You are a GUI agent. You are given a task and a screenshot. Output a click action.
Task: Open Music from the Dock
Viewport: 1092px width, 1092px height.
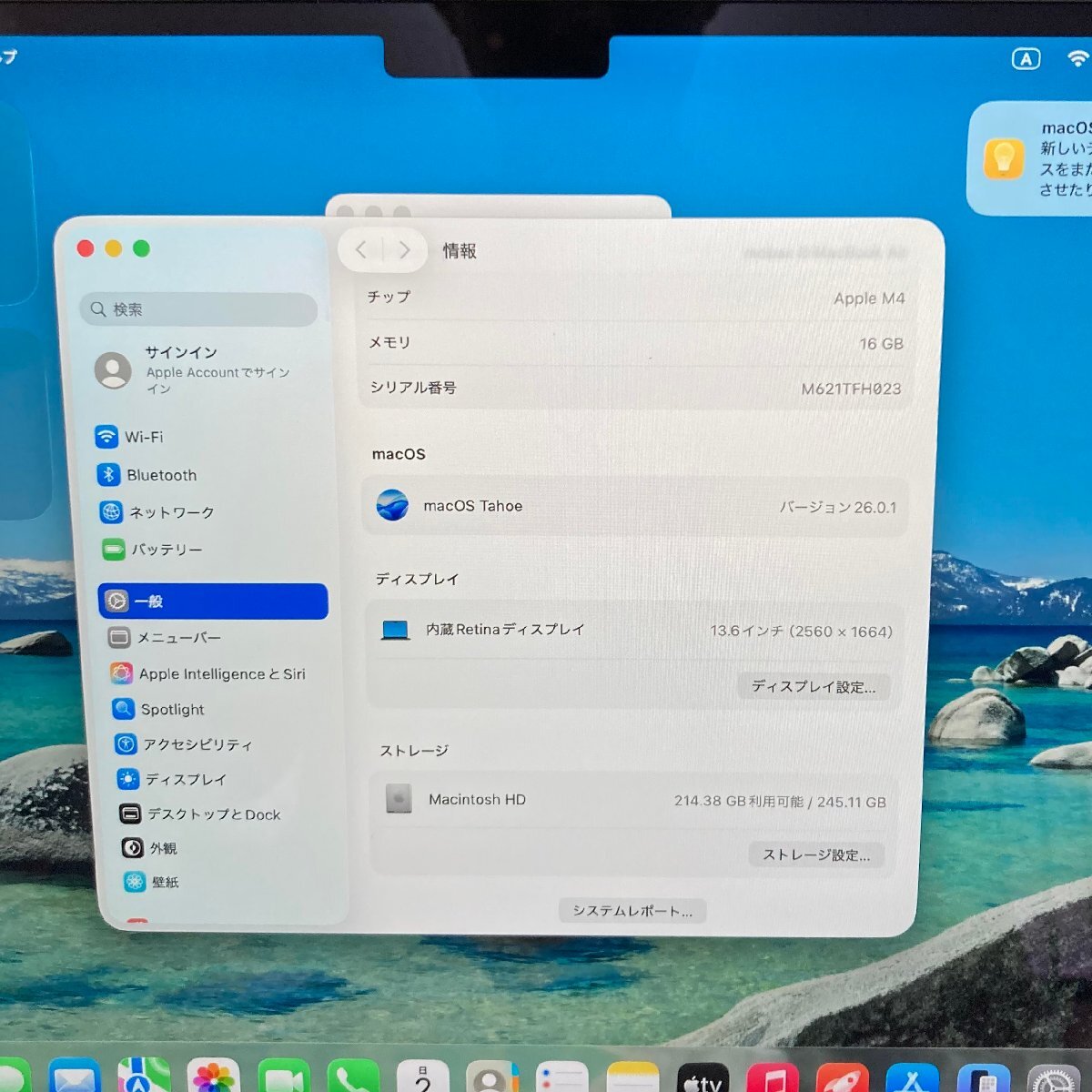click(773, 1077)
